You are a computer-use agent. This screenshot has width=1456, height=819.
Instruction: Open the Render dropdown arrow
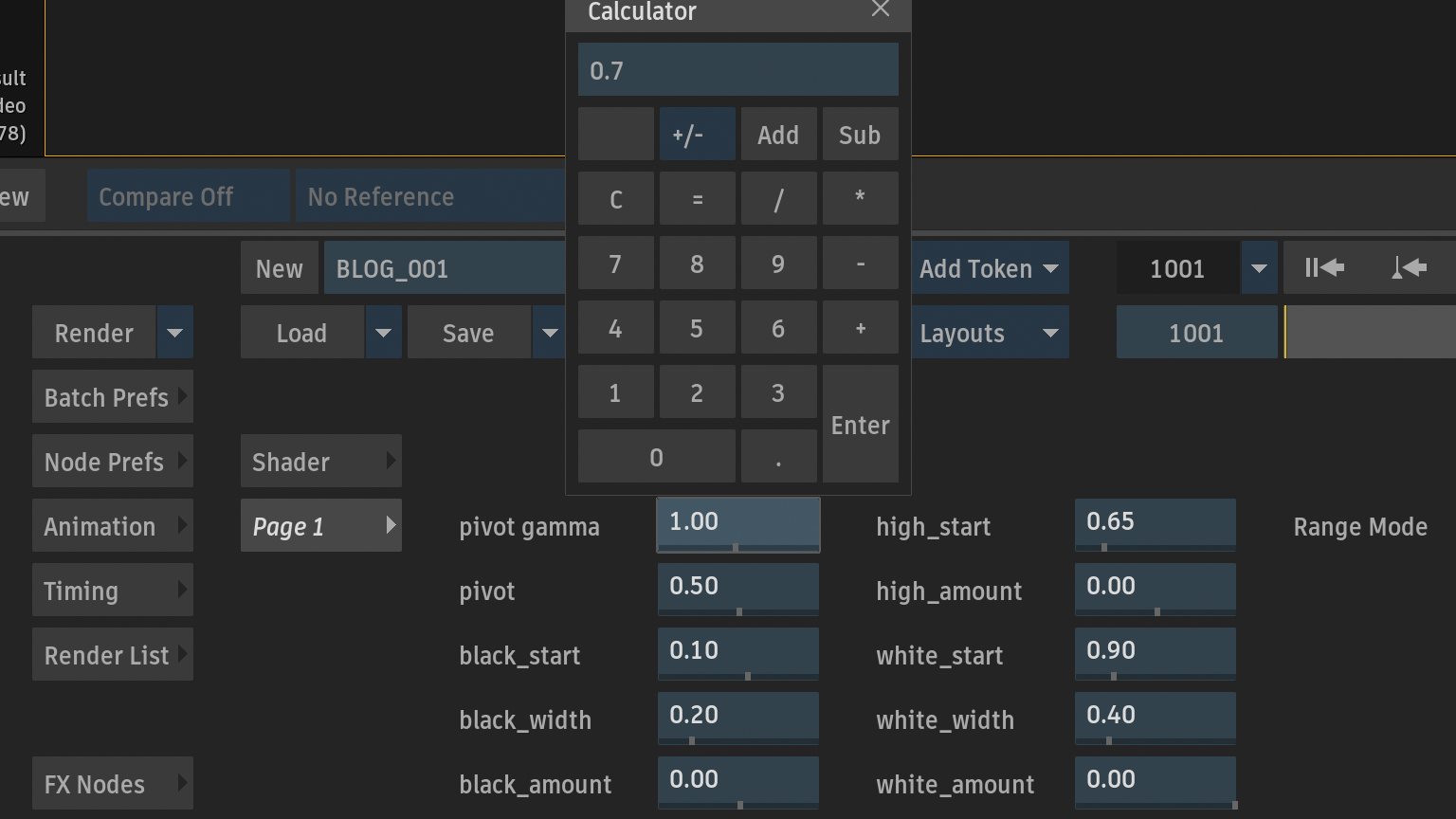[x=175, y=332]
